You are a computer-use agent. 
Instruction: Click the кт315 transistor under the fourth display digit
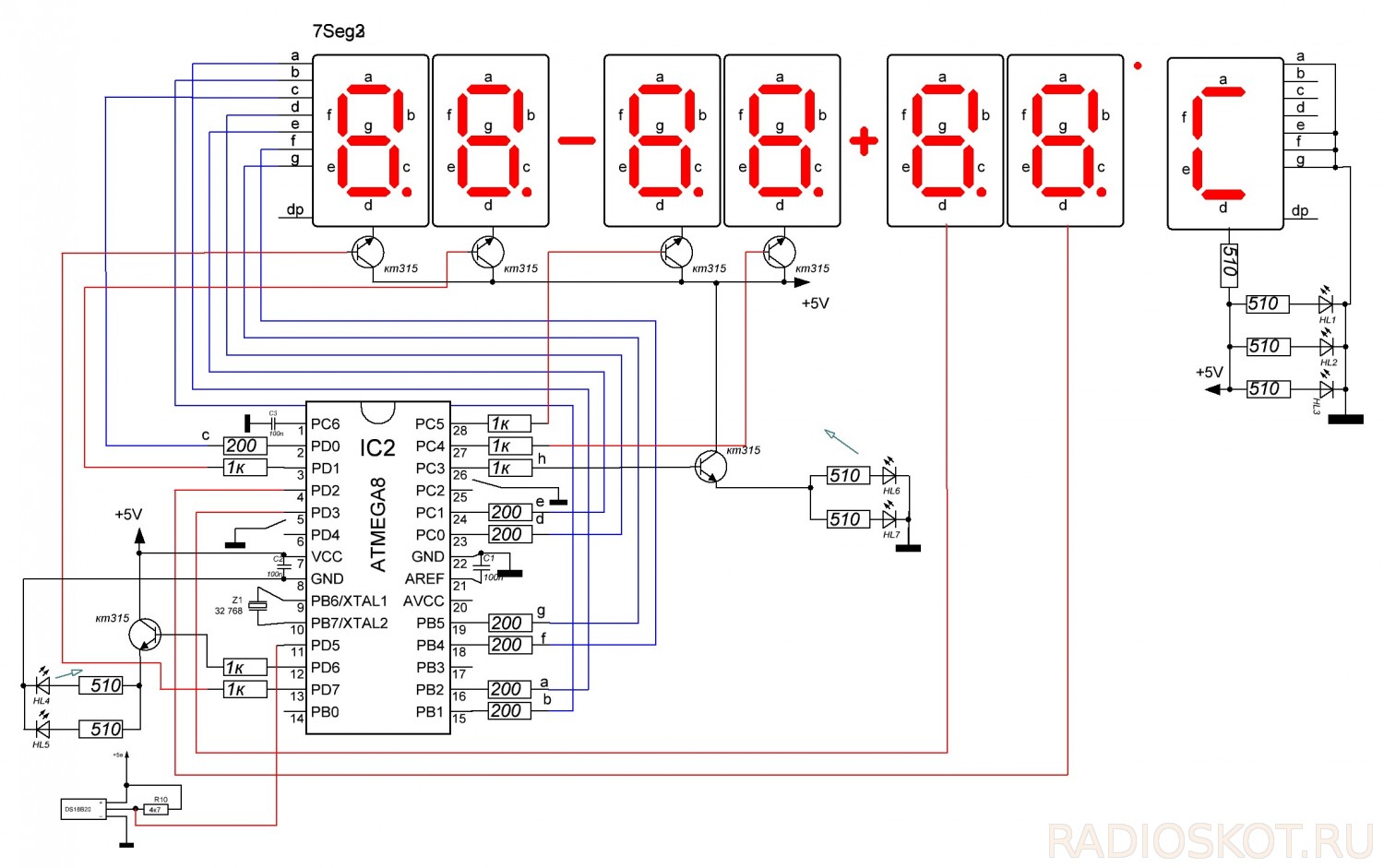point(780,252)
